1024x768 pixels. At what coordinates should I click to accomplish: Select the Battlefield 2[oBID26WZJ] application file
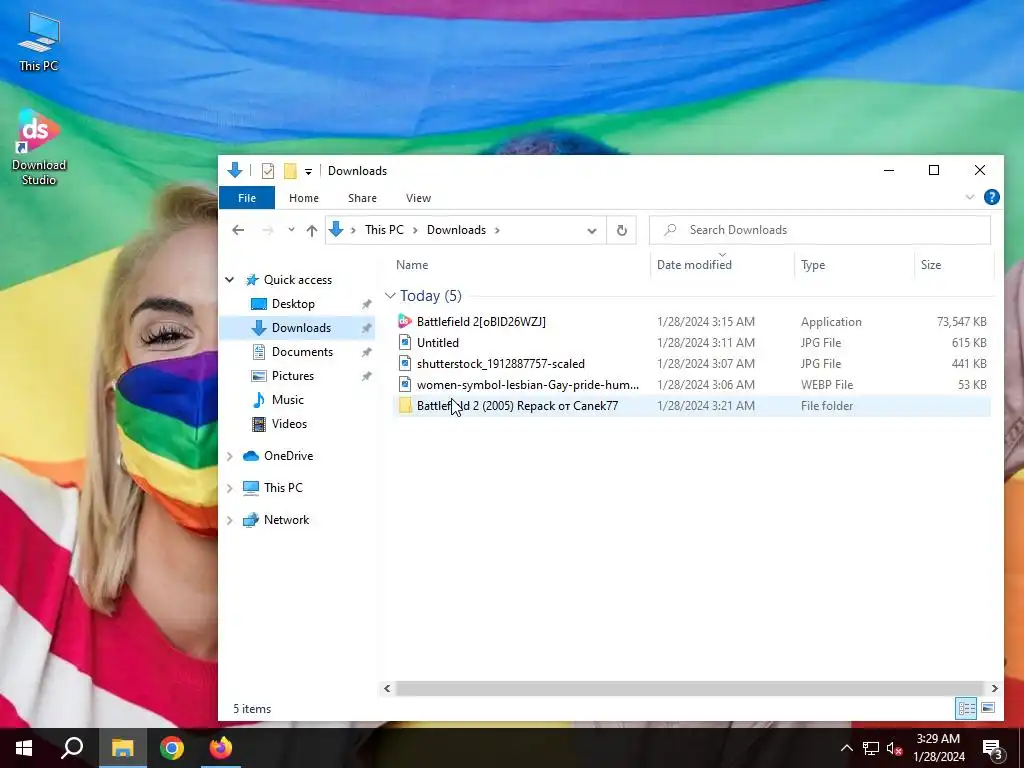point(692,321)
